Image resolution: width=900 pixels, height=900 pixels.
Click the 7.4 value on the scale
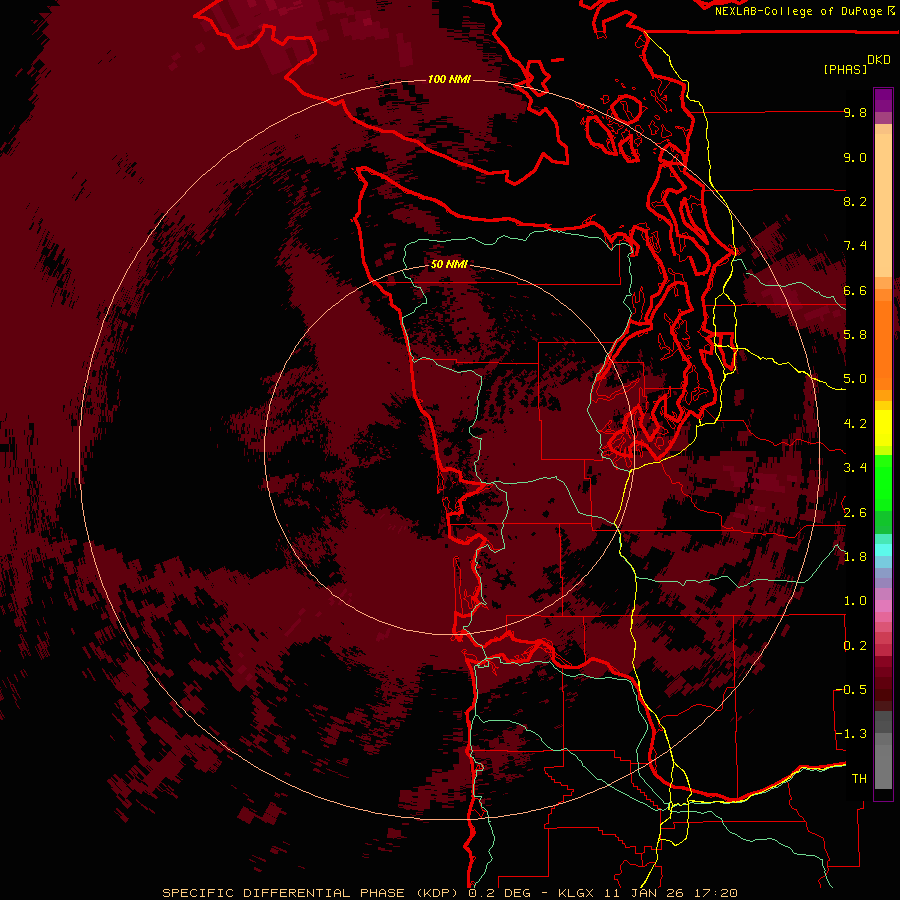pos(855,246)
